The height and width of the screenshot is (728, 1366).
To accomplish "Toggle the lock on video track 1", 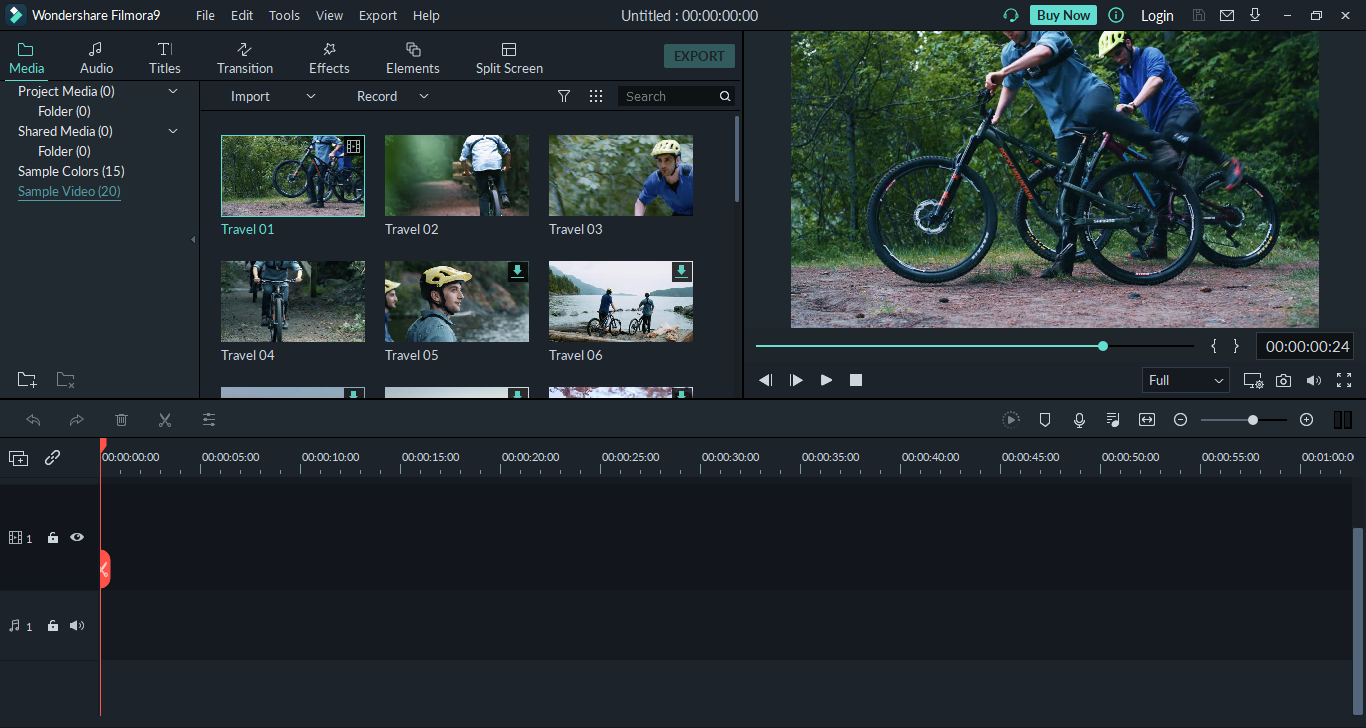I will (53, 538).
